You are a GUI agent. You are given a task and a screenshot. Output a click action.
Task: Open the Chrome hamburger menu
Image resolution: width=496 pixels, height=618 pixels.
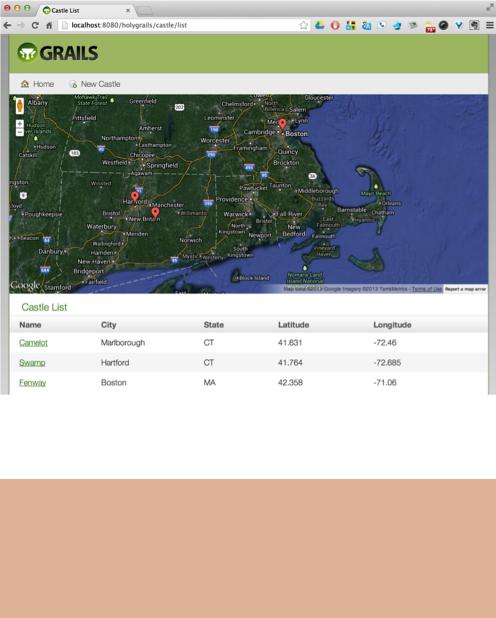489,25
